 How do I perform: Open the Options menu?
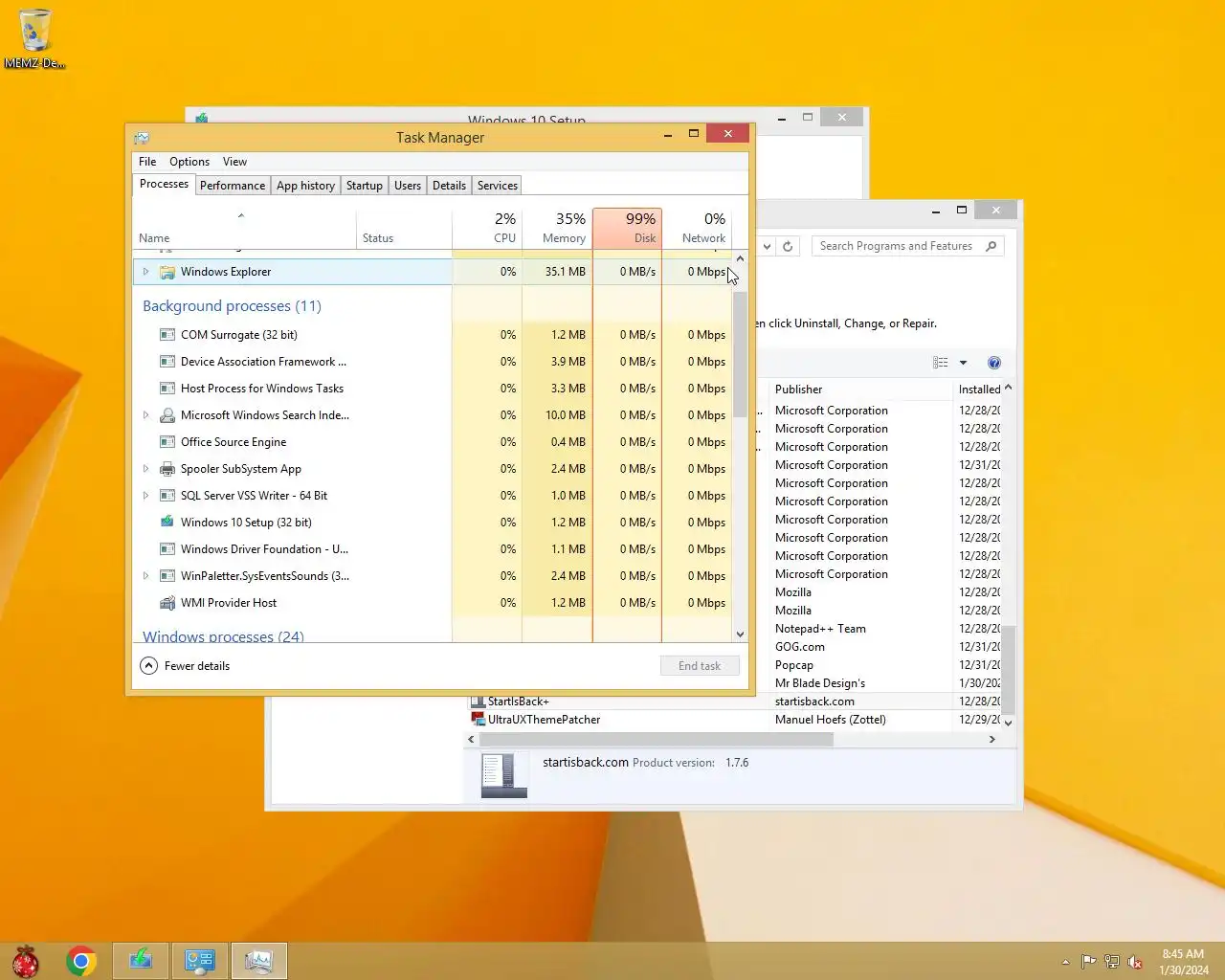pyautogui.click(x=189, y=162)
